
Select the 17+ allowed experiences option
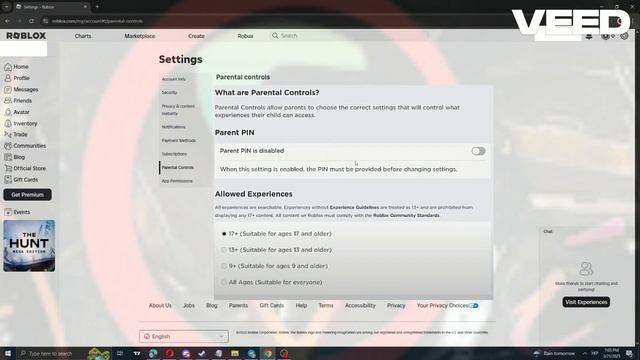click(224, 234)
